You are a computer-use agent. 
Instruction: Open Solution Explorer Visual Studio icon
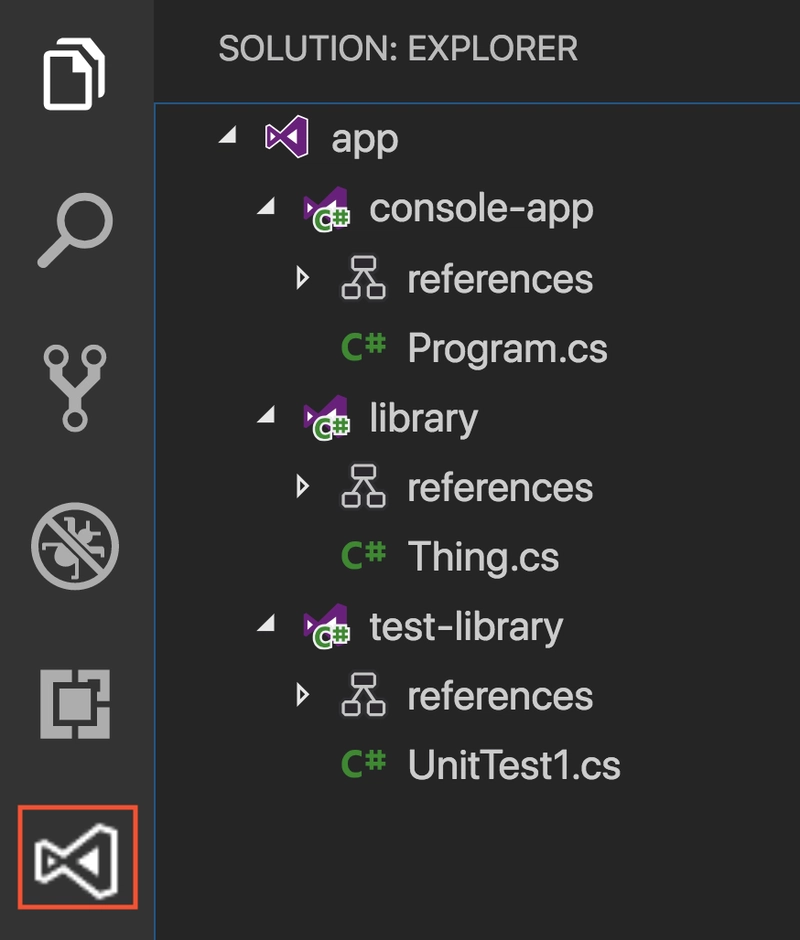pyautogui.click(x=77, y=858)
